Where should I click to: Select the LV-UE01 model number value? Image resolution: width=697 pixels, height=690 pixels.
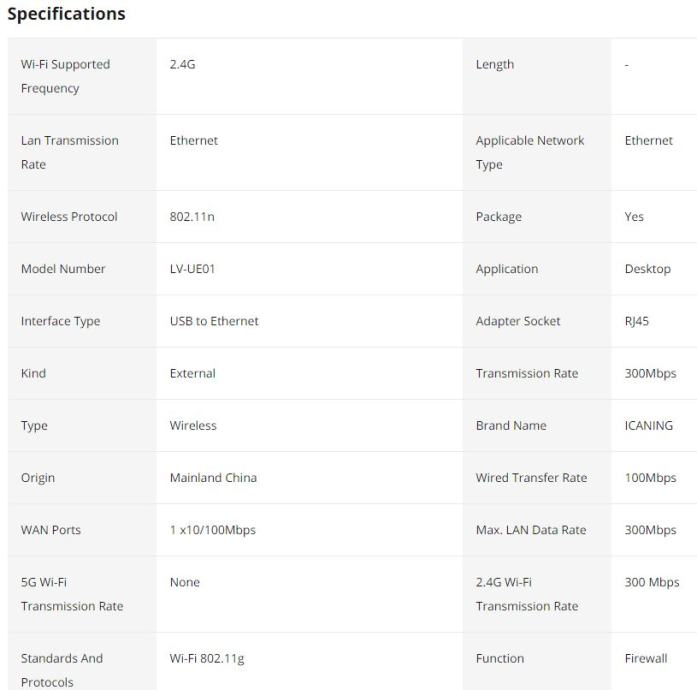point(195,269)
